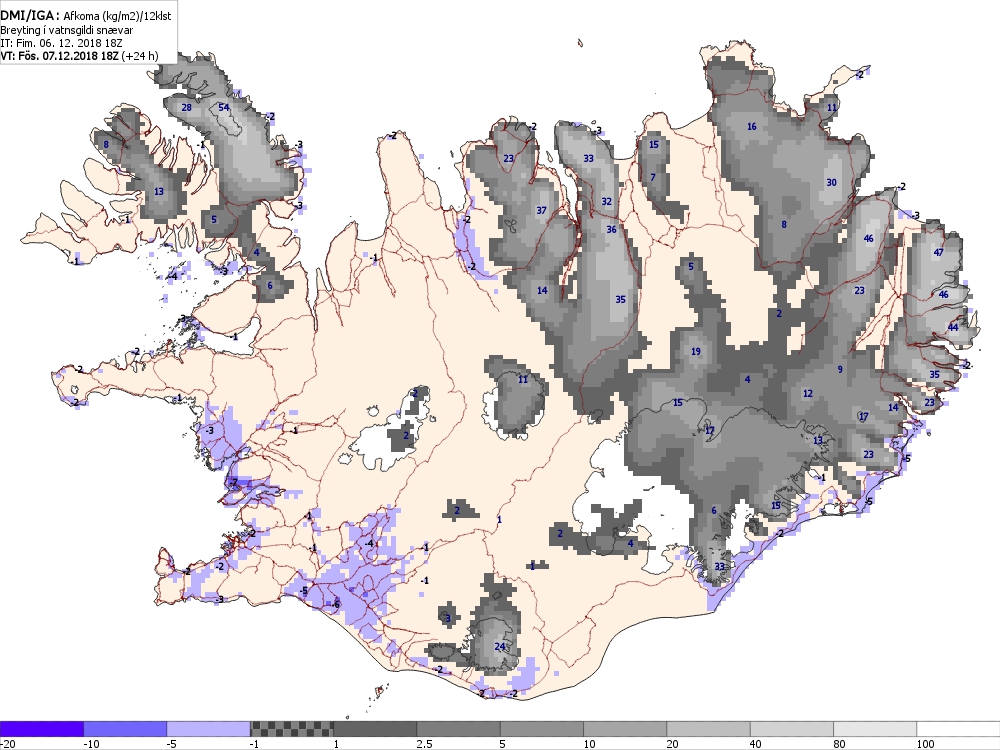Click the "VT: Fös. 07.12.2018 18Z (+24 h)" line
This screenshot has width=1000, height=750.
click(78, 55)
